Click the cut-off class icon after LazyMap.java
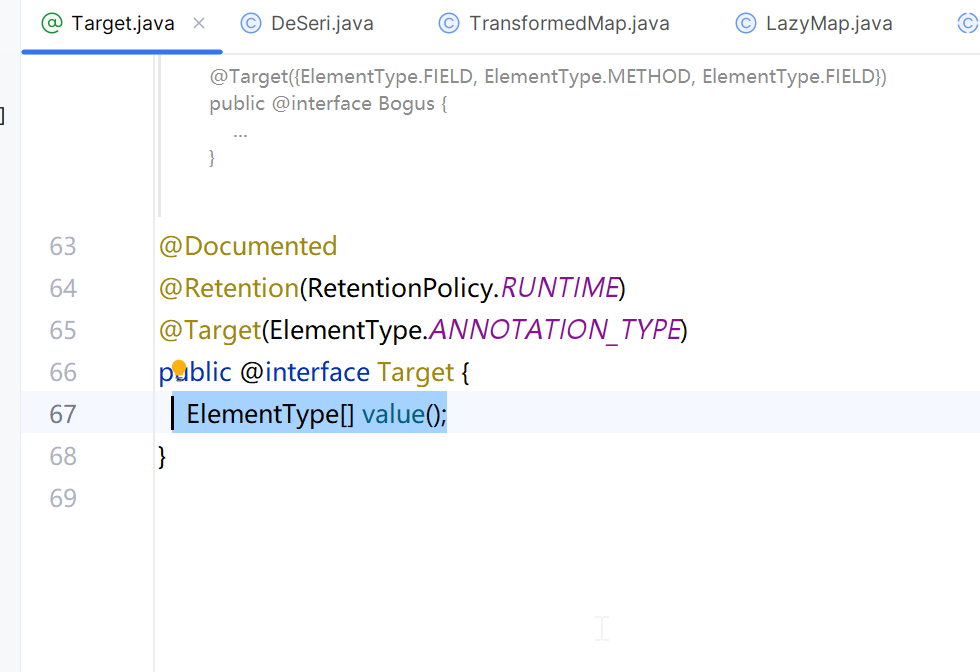980x672 pixels. click(968, 24)
